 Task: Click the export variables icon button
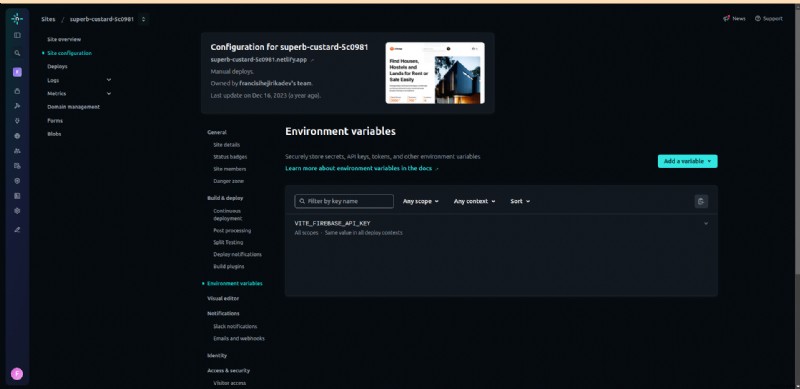(701, 201)
